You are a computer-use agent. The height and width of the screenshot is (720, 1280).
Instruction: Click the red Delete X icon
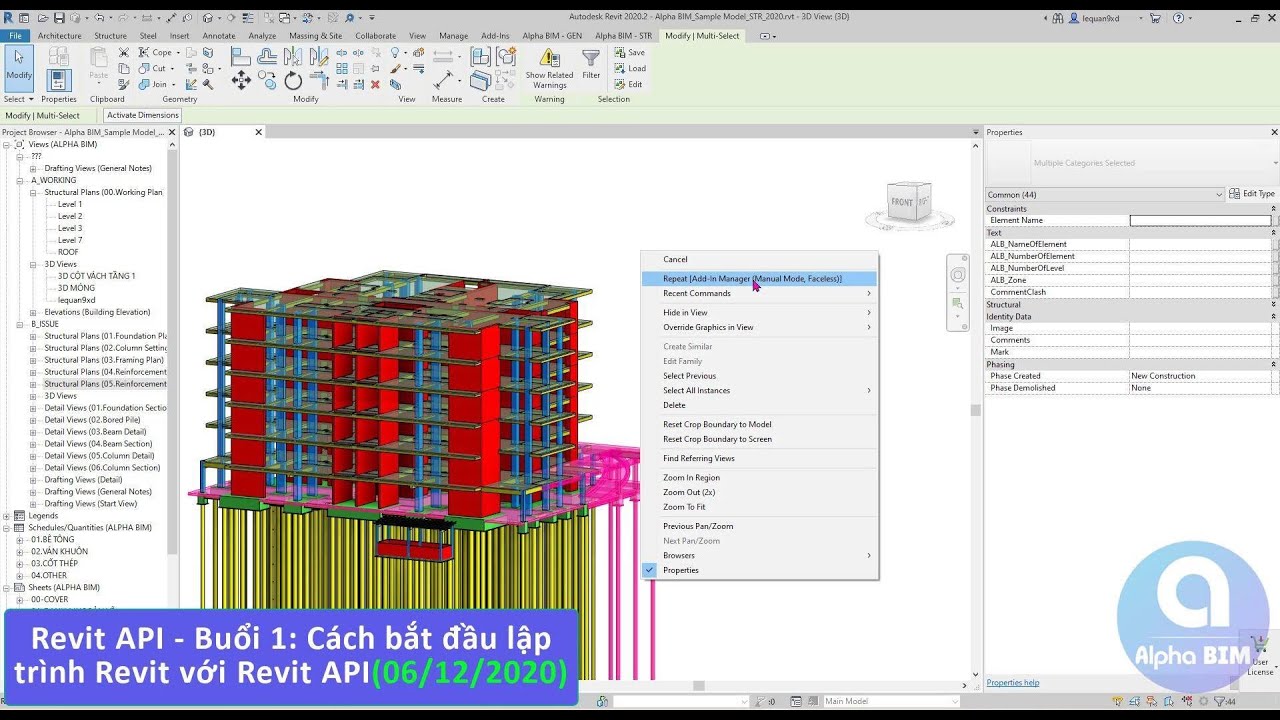click(x=375, y=85)
